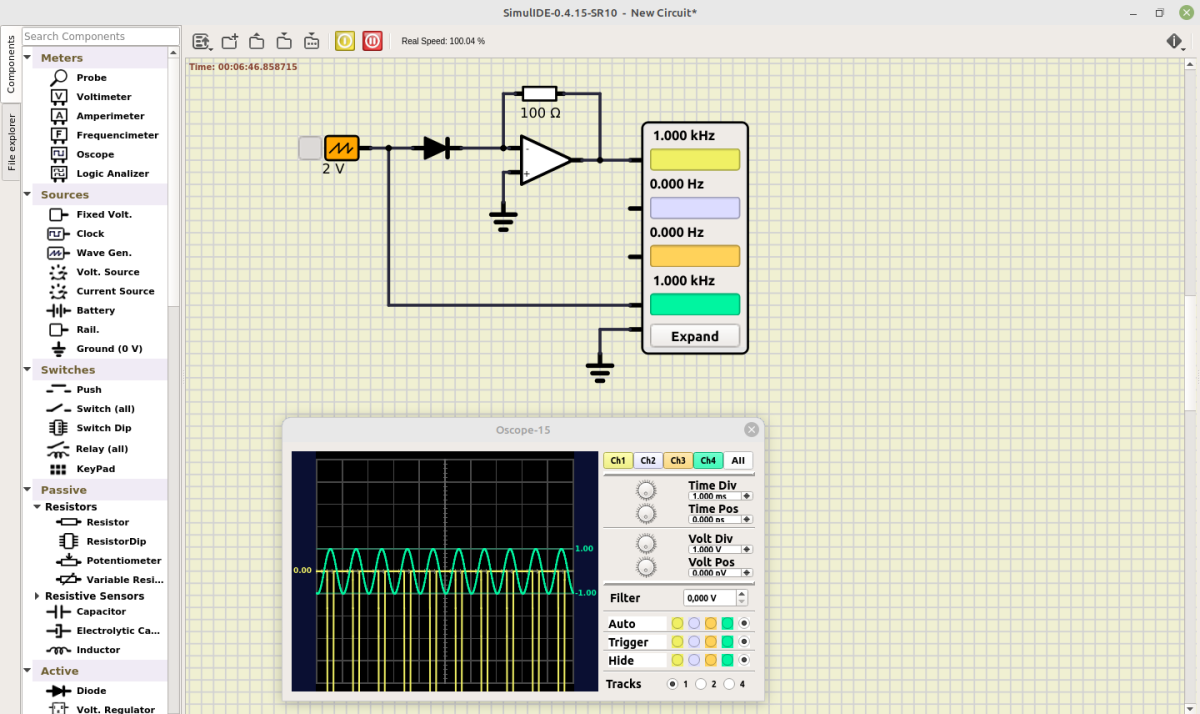The width and height of the screenshot is (1200, 714).
Task: Click the Expand button on the oscilloscope
Action: pos(695,336)
